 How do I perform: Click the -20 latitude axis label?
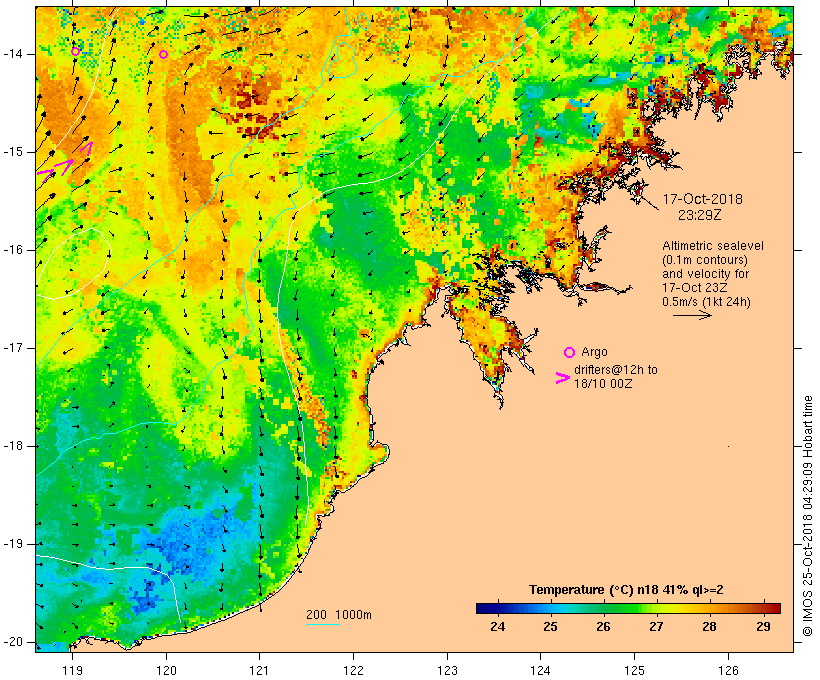13,642
